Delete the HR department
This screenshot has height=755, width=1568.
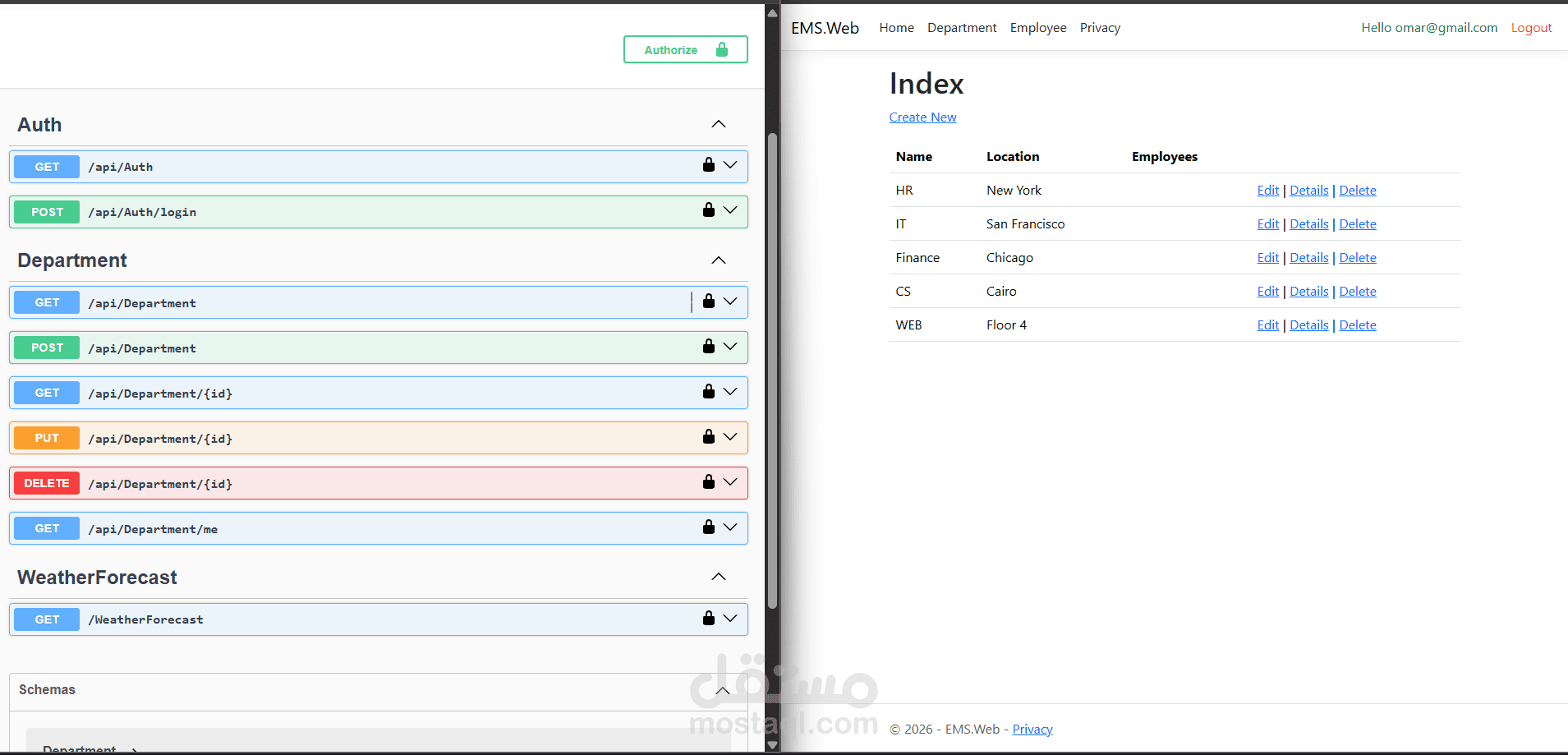pyautogui.click(x=1357, y=191)
